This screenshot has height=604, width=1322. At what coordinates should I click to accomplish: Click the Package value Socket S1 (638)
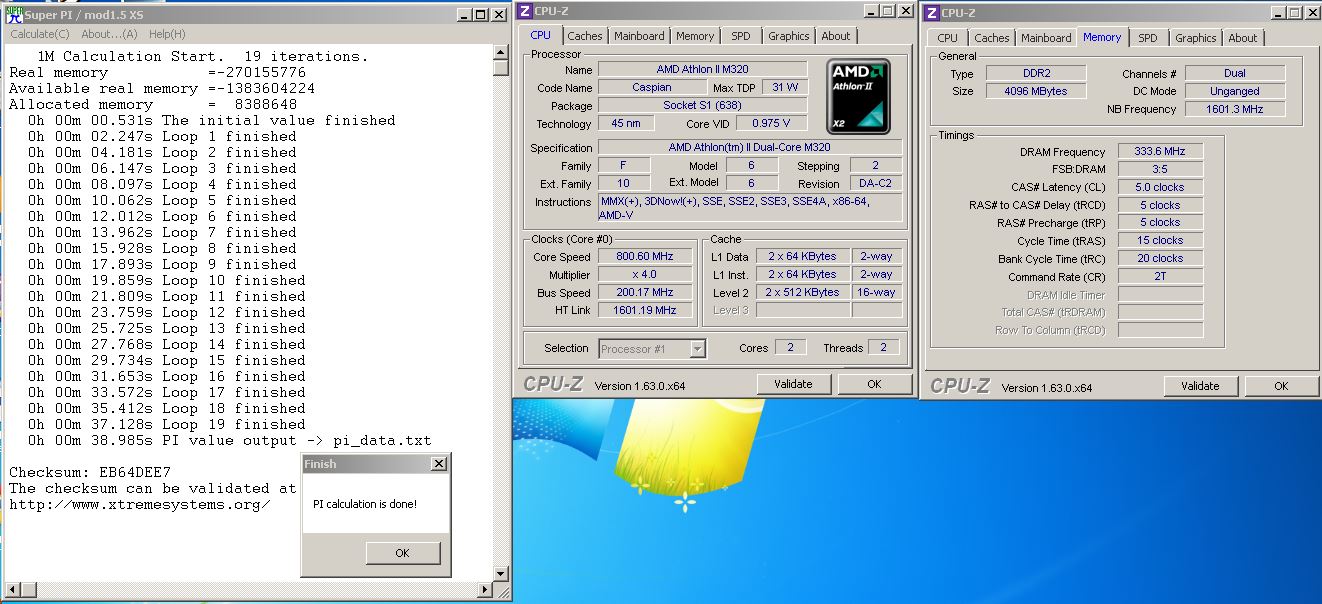point(702,105)
